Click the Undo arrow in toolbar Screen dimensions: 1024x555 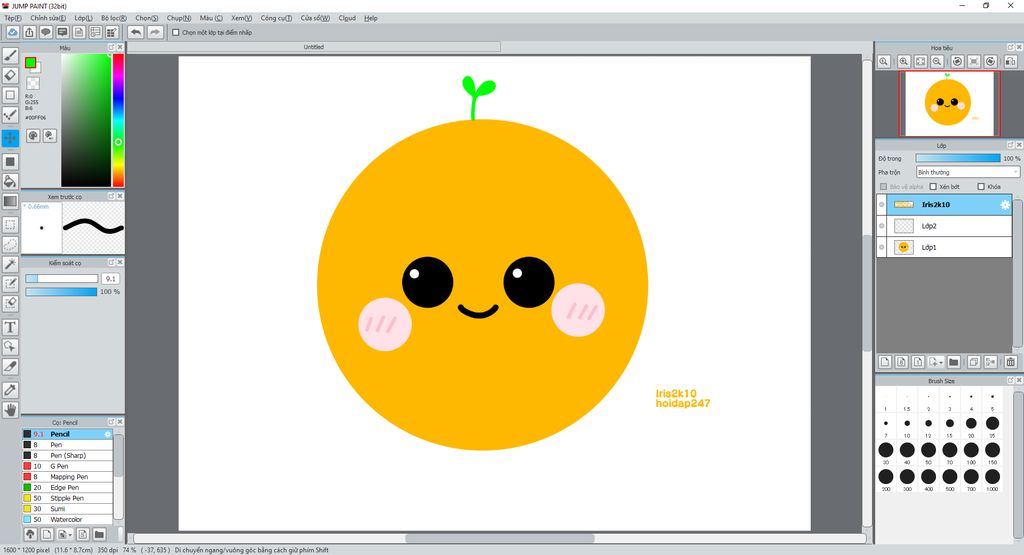click(x=135, y=32)
